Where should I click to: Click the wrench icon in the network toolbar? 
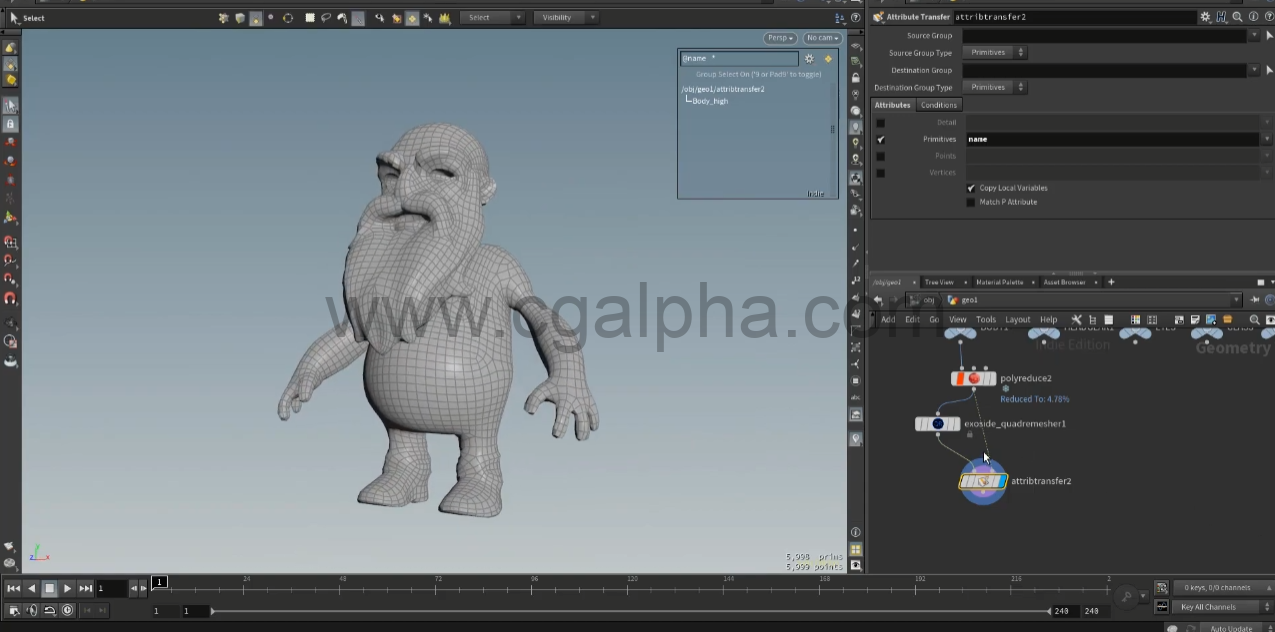tap(1076, 320)
